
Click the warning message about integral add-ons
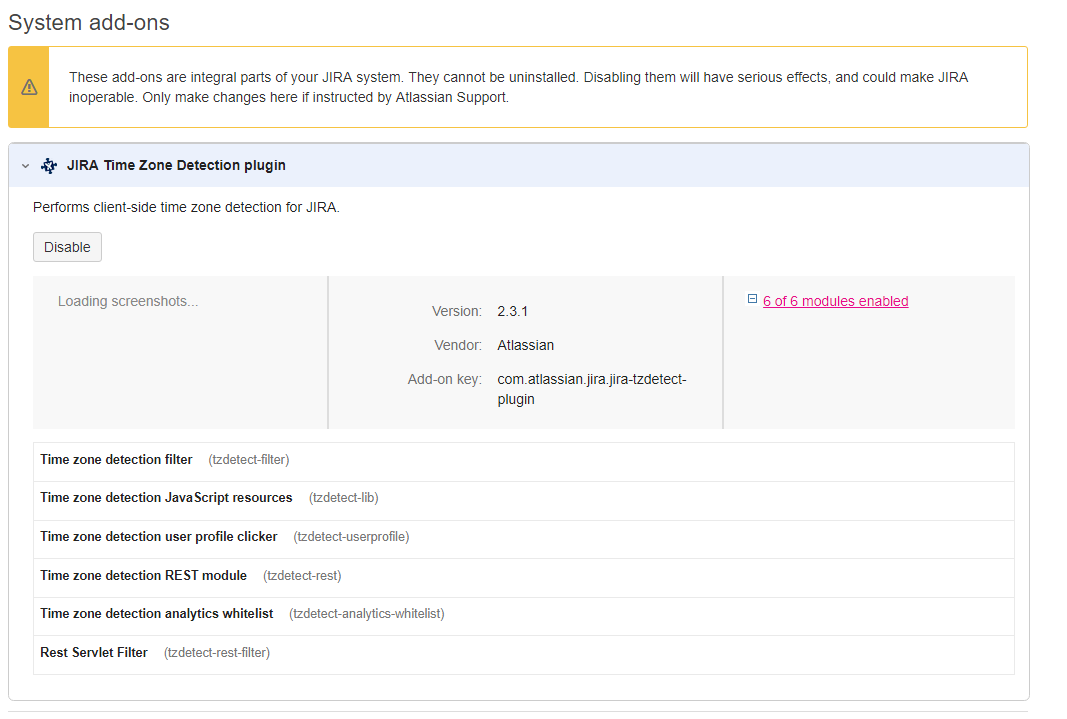click(x=519, y=87)
